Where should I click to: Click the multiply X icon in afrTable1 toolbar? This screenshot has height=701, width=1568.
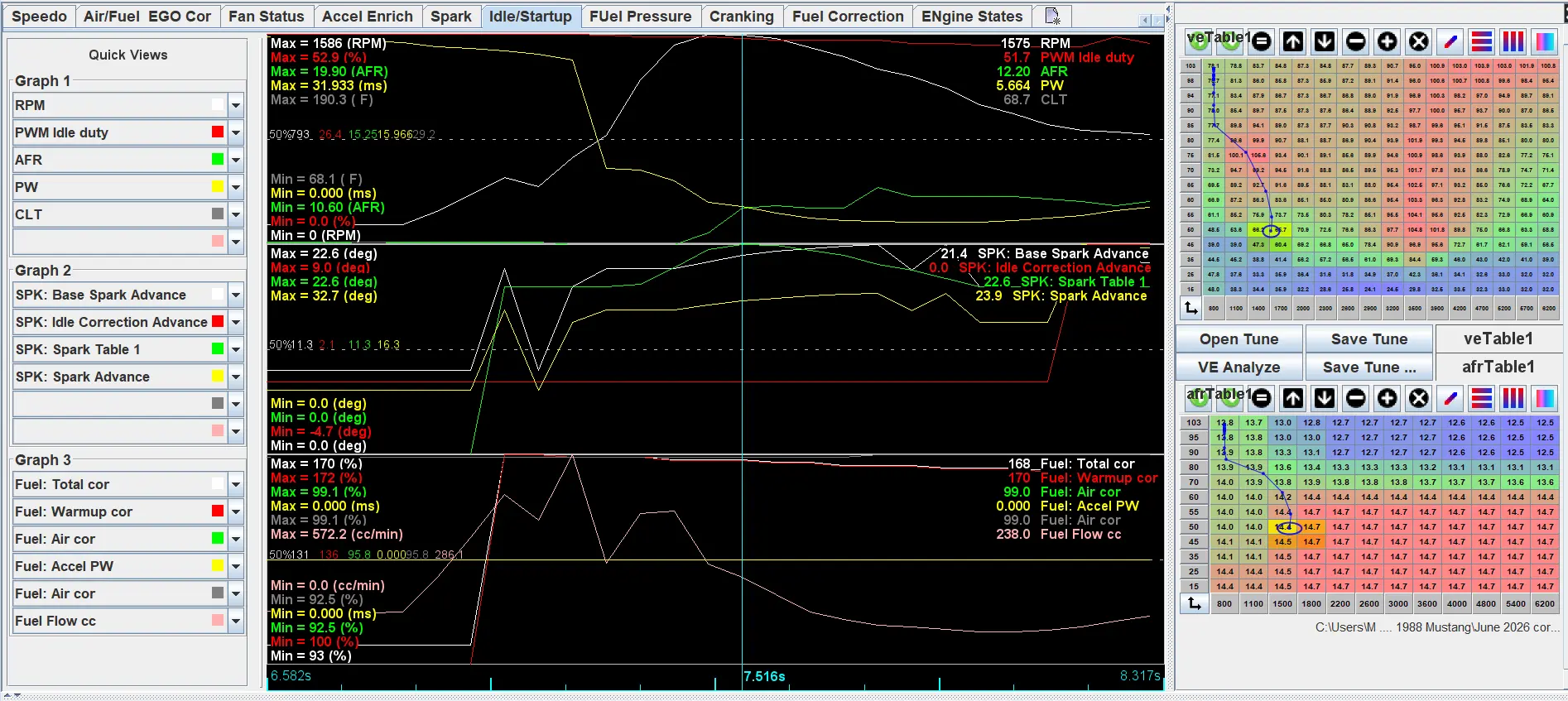tap(1419, 398)
